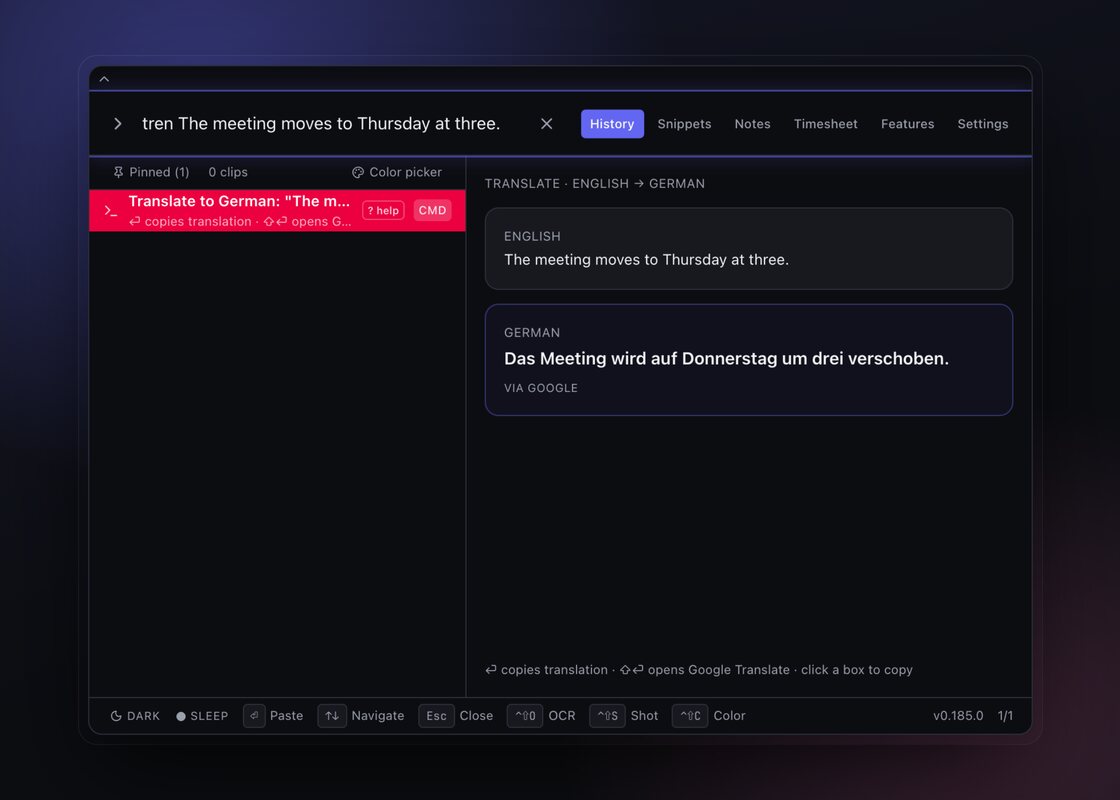Clear the search query with the X
The image size is (1120, 800).
[546, 124]
